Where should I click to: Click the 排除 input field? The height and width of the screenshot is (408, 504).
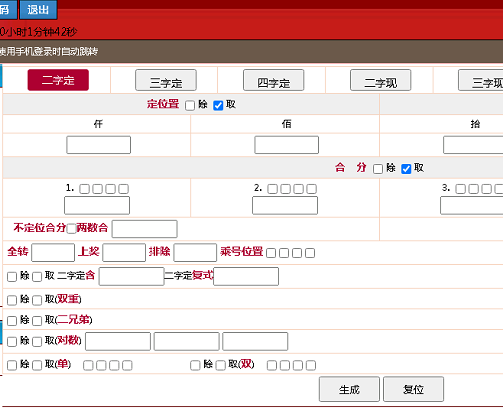click(195, 253)
